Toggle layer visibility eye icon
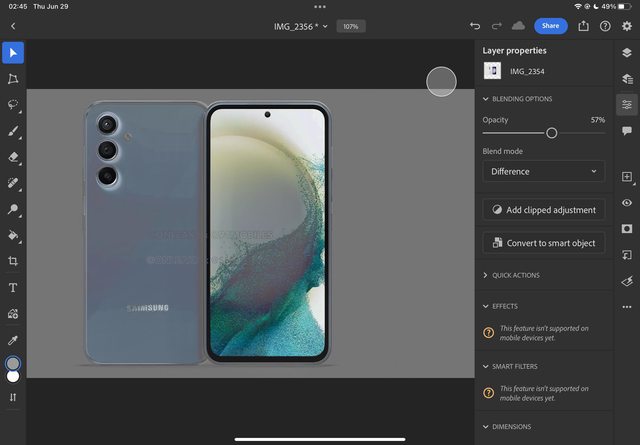640x445 pixels. (627, 203)
